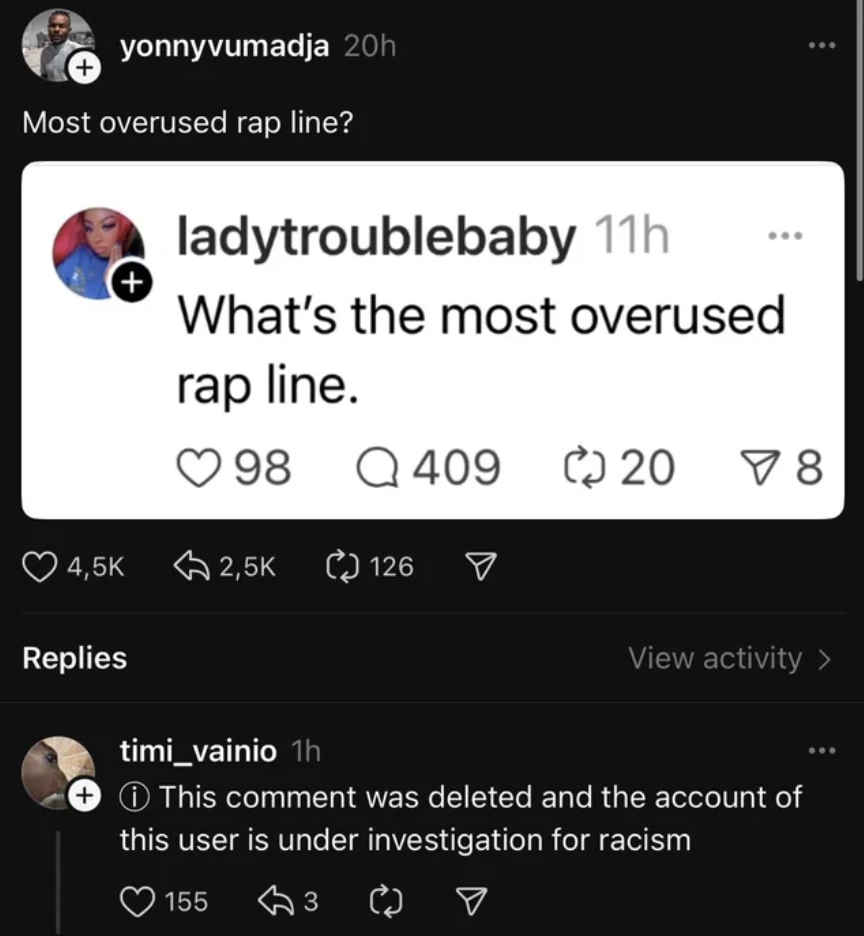Reply to timi_vainio's comment
Viewport: 864px width, 936px height.
(x=271, y=902)
